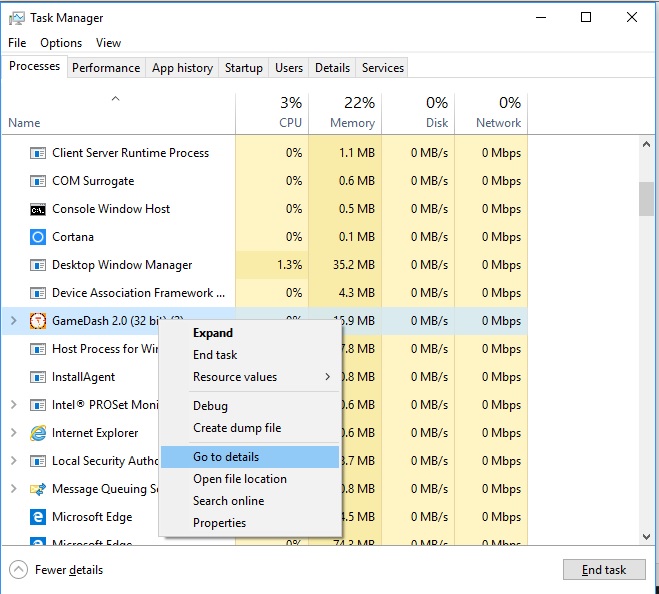Click the Task Manager title bar icon
The width and height of the screenshot is (659, 594).
coord(16,17)
